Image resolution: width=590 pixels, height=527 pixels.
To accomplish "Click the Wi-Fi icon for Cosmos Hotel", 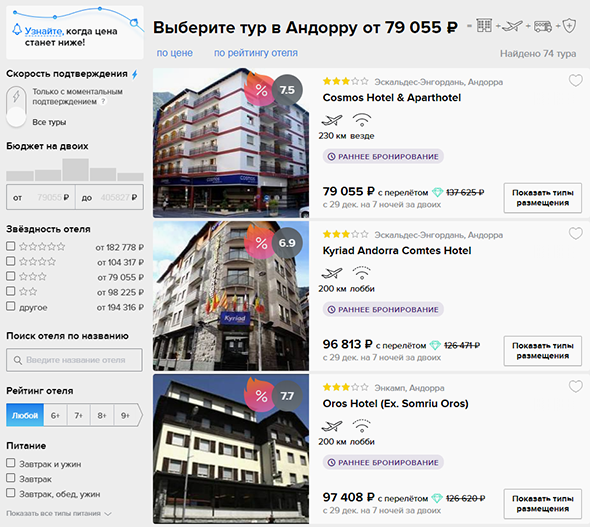I will [362, 120].
